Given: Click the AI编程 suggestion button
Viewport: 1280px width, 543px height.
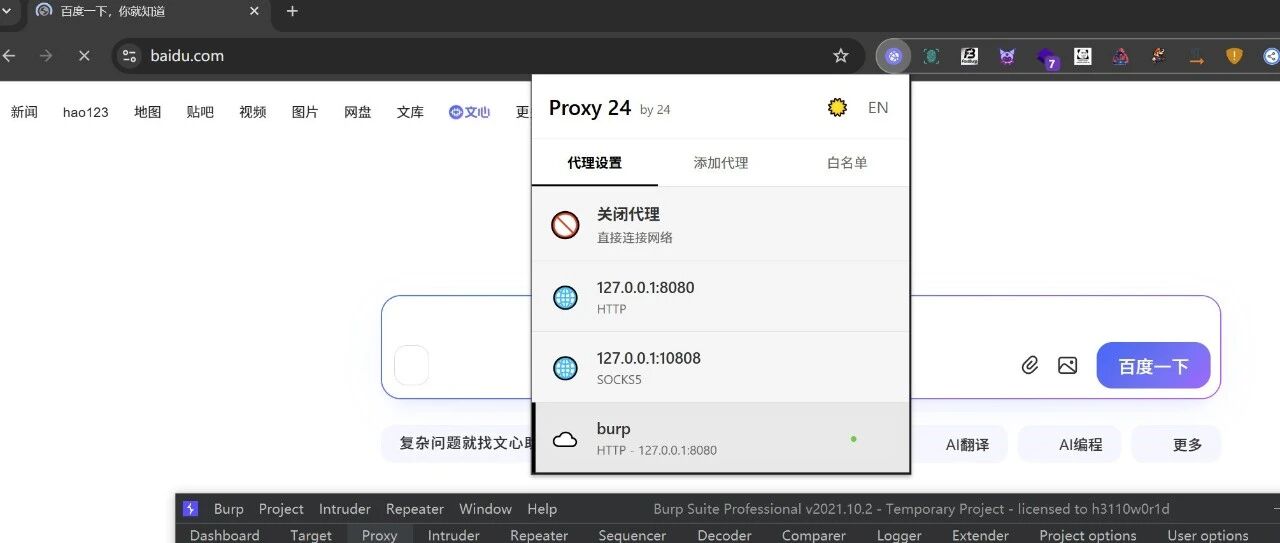Looking at the screenshot, I should [1070, 444].
